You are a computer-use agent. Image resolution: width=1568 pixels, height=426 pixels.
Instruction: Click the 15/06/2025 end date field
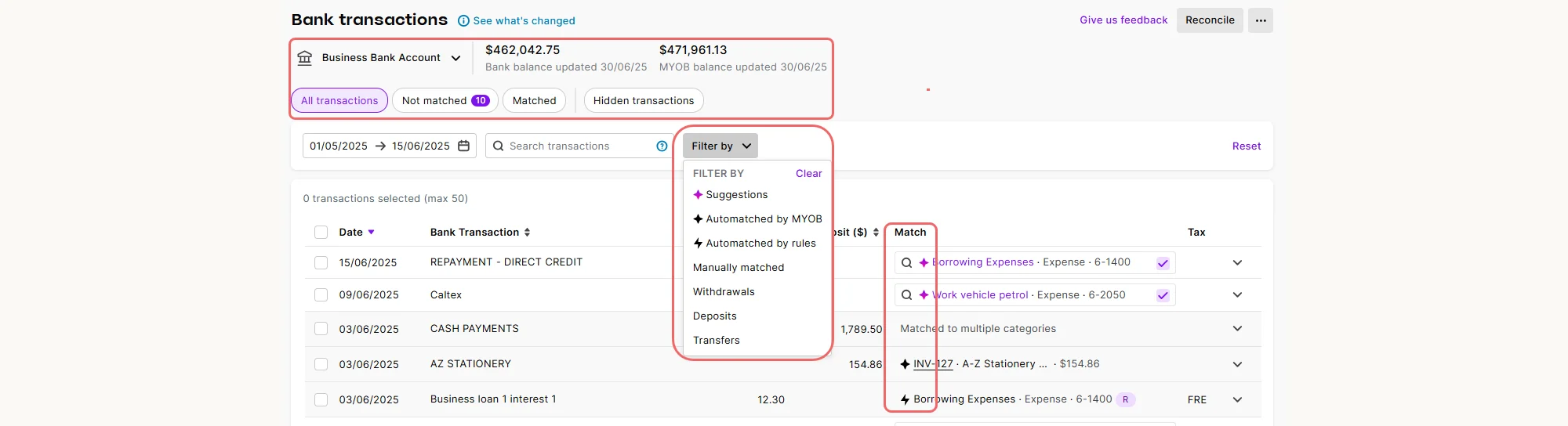(421, 146)
